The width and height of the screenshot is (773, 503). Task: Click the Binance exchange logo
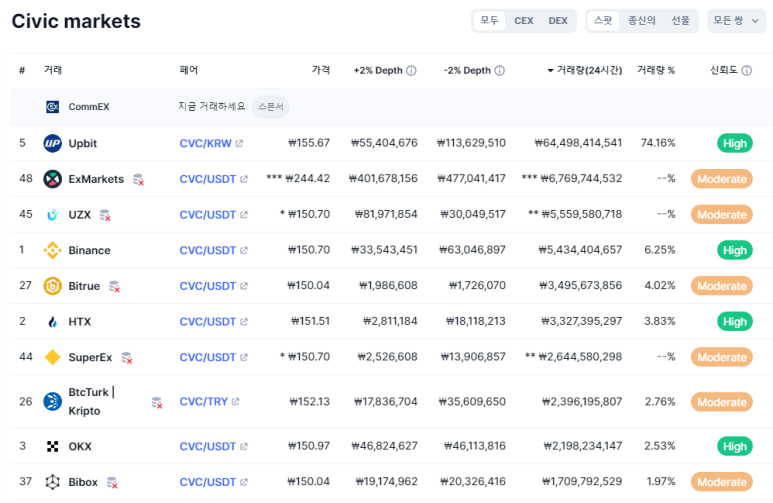click(x=53, y=251)
